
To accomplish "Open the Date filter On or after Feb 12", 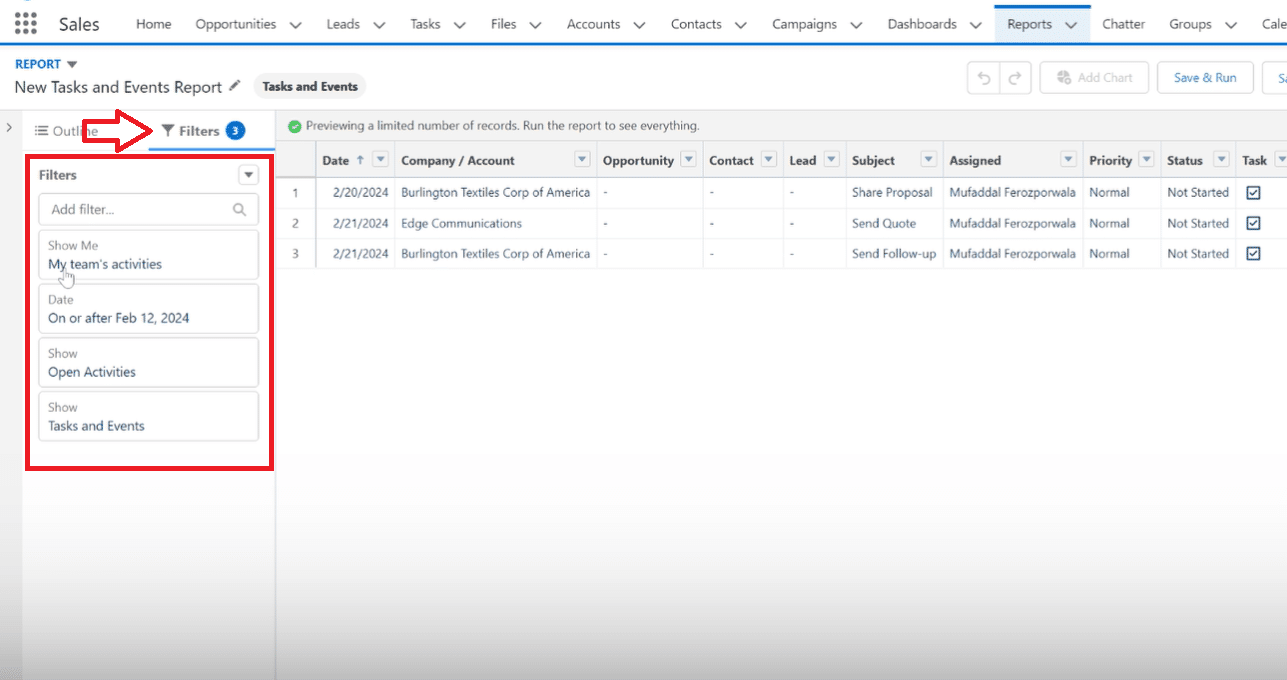I will pyautogui.click(x=148, y=309).
